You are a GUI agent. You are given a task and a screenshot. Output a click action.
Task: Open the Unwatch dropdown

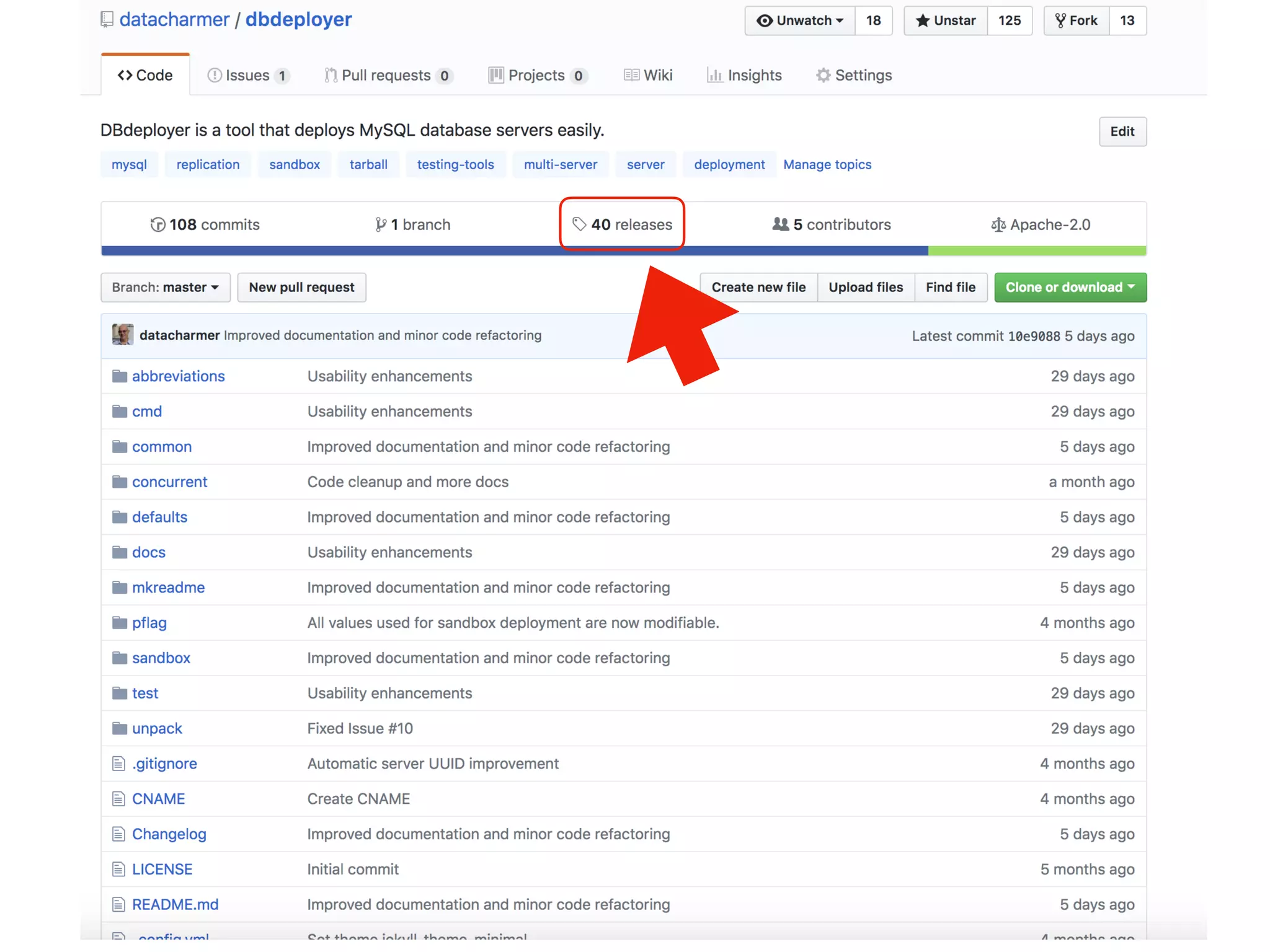[x=800, y=20]
